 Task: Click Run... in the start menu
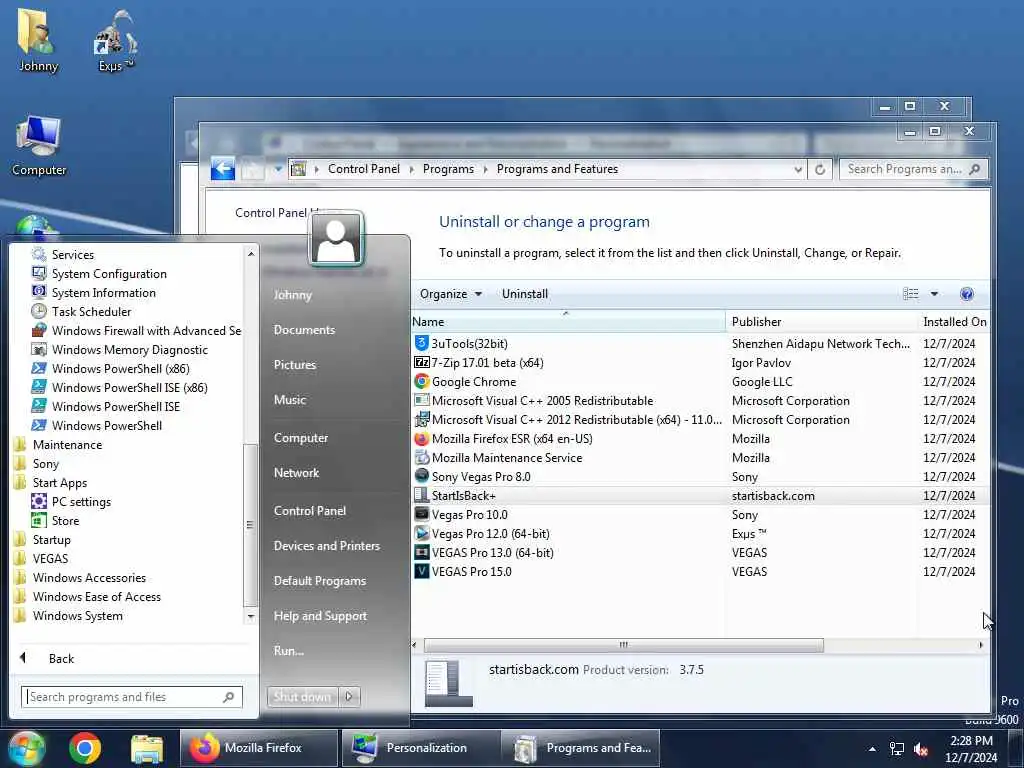[x=289, y=650]
